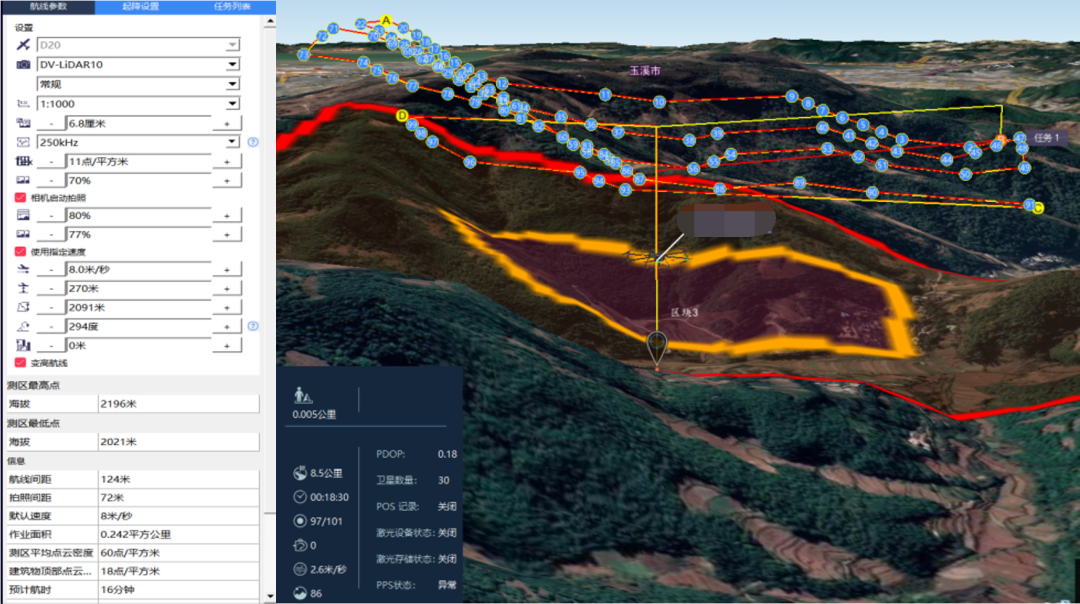1080x604 pixels.
Task: Click the waypoint counter icon showing 97/101
Action: point(301,521)
